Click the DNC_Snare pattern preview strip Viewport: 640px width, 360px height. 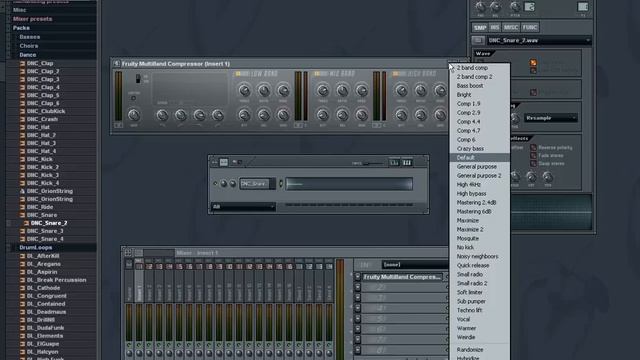[349, 184]
